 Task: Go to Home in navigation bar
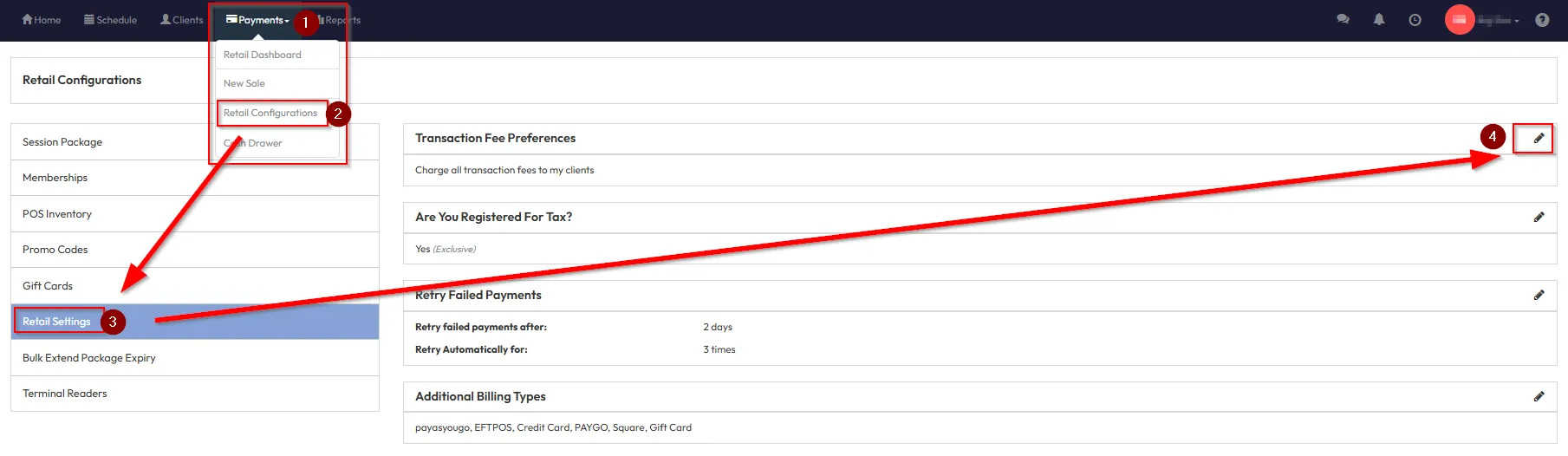click(42, 20)
